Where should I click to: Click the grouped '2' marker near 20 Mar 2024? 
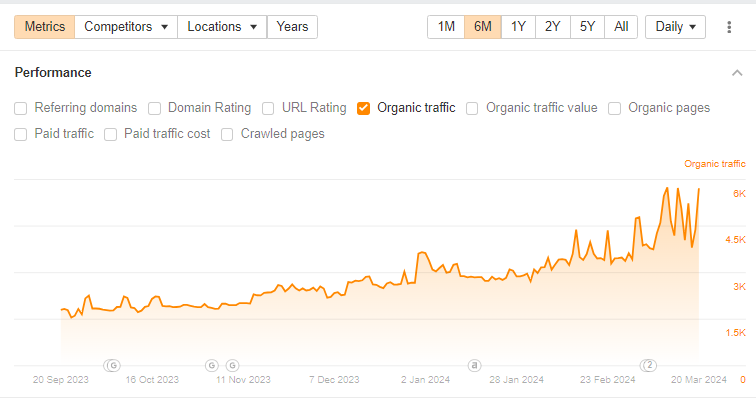[x=649, y=365]
